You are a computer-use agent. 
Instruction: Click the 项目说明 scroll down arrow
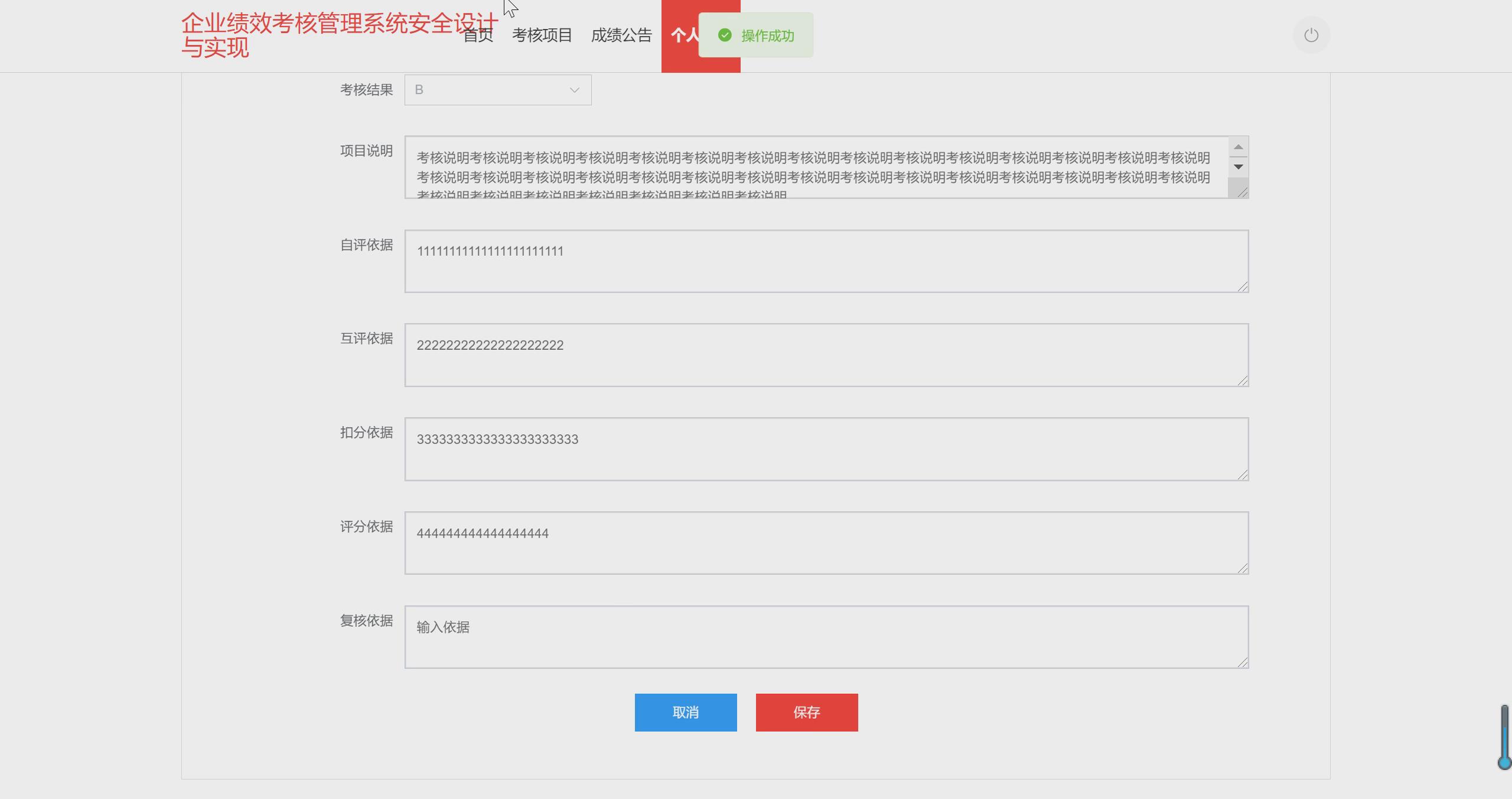1238,167
